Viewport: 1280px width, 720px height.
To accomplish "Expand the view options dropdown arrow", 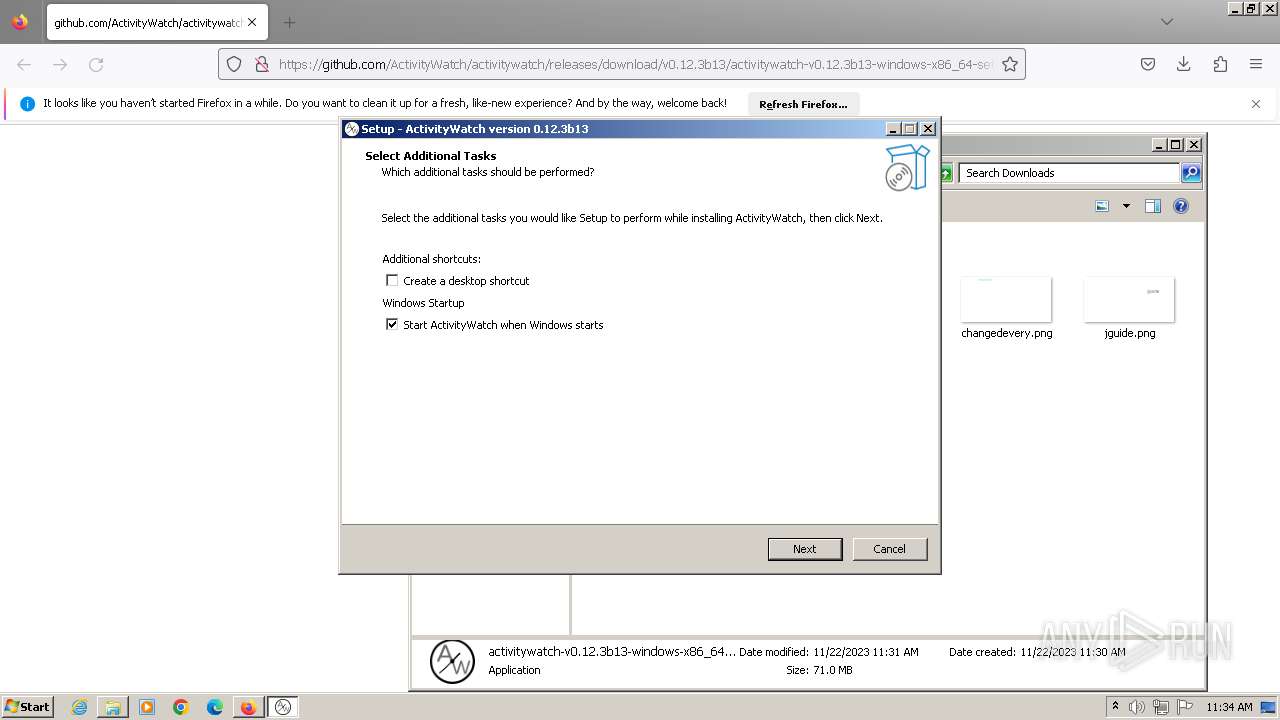I will click(x=1126, y=206).
